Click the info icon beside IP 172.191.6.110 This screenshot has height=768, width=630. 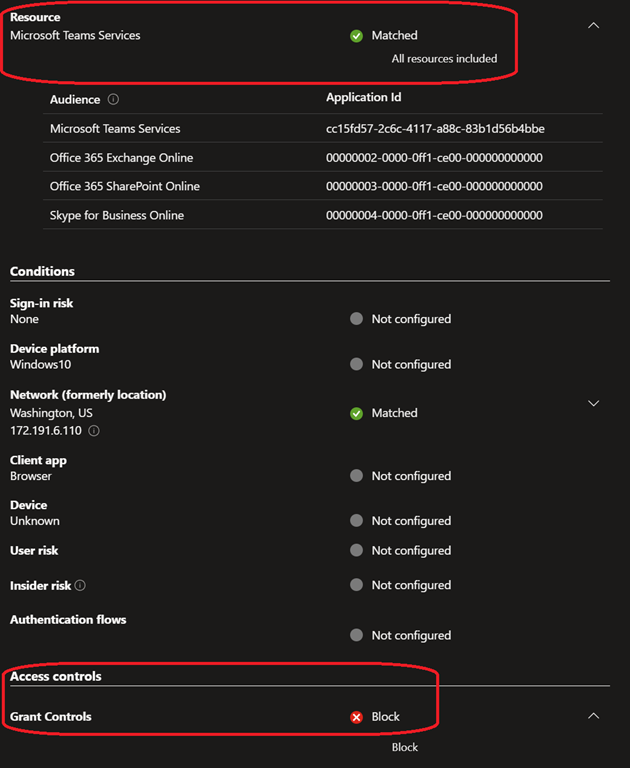tap(94, 431)
